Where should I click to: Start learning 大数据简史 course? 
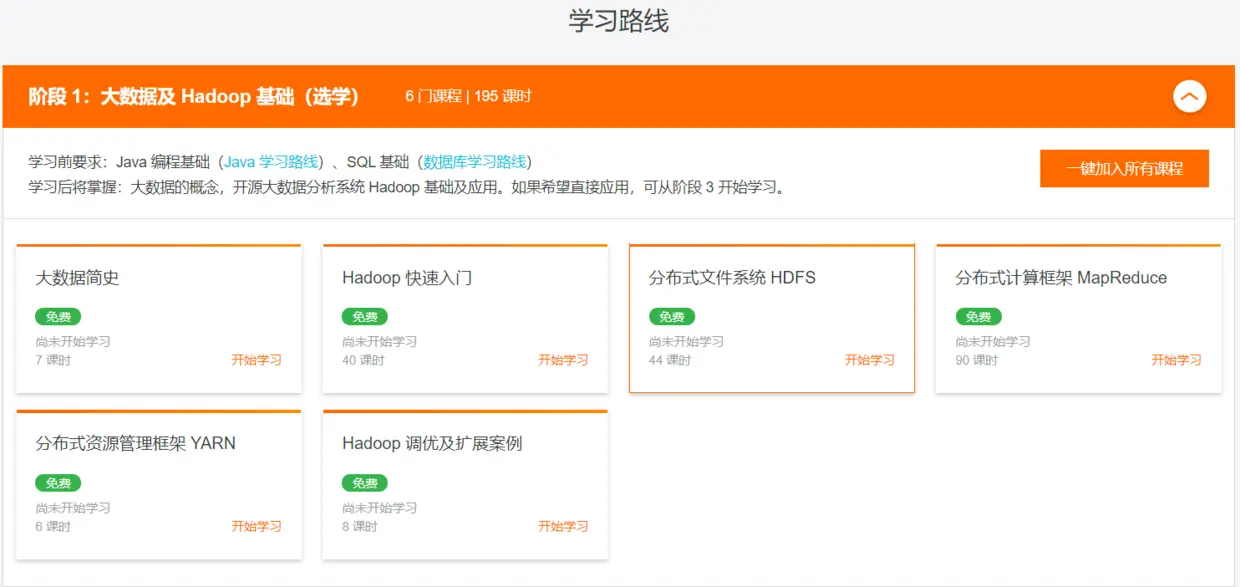pyautogui.click(x=257, y=359)
